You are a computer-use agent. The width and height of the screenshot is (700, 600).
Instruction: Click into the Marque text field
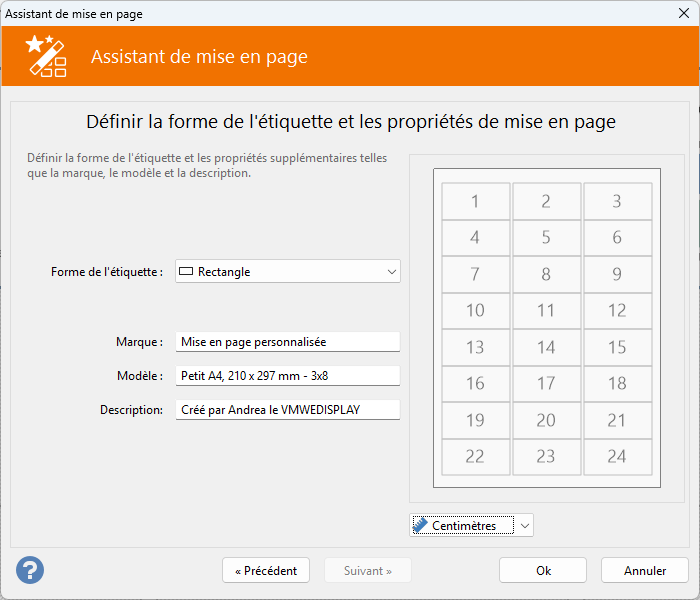288,342
